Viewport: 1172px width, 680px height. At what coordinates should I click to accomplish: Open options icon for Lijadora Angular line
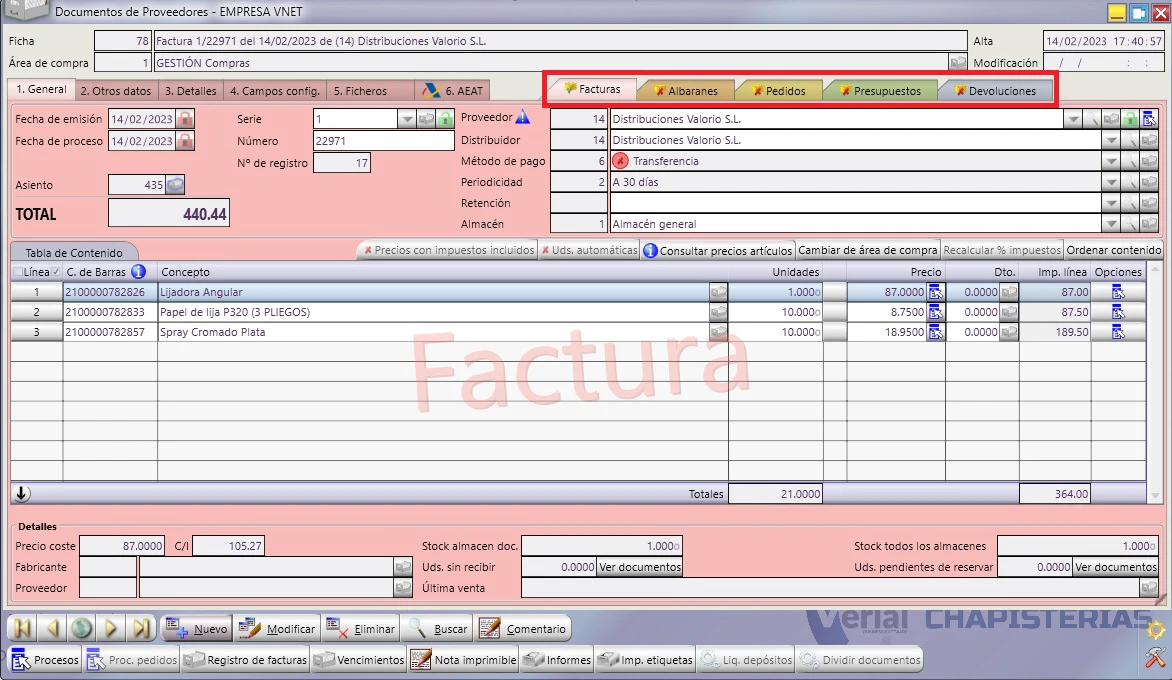click(x=1118, y=292)
